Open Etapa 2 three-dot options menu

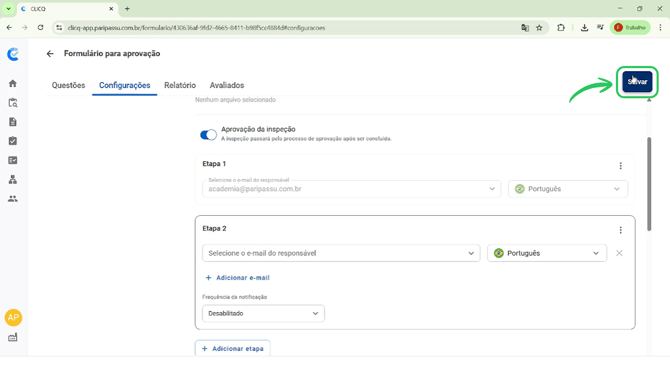coord(620,230)
